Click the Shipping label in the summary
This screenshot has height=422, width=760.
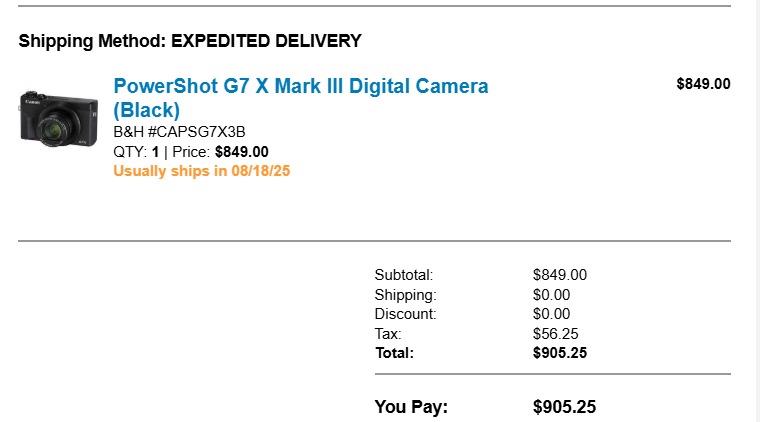pyautogui.click(x=405, y=295)
